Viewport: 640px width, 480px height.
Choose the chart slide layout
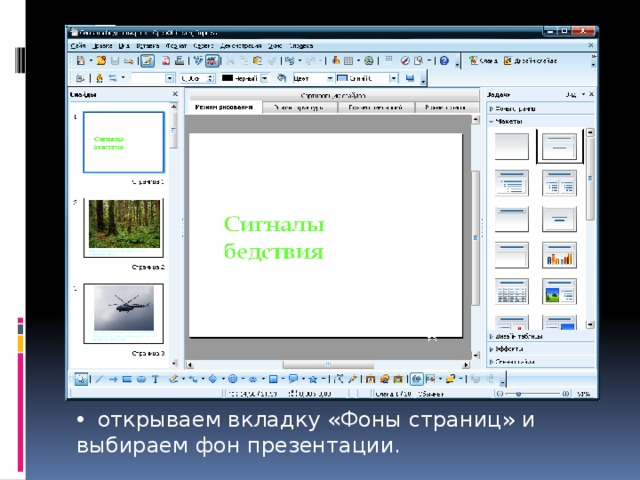[x=559, y=255]
